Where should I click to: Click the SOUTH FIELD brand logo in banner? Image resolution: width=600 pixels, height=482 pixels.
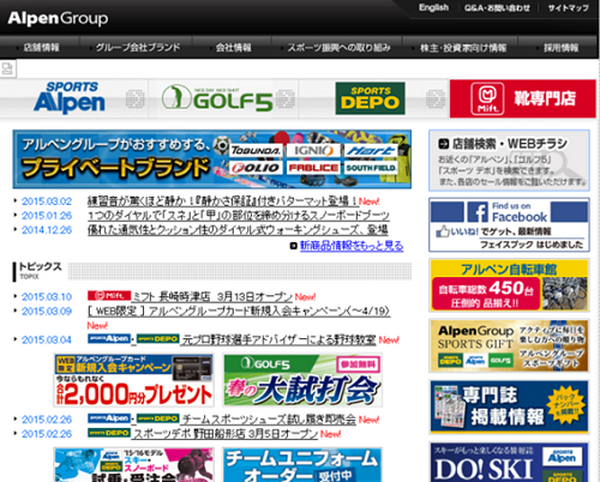(370, 168)
